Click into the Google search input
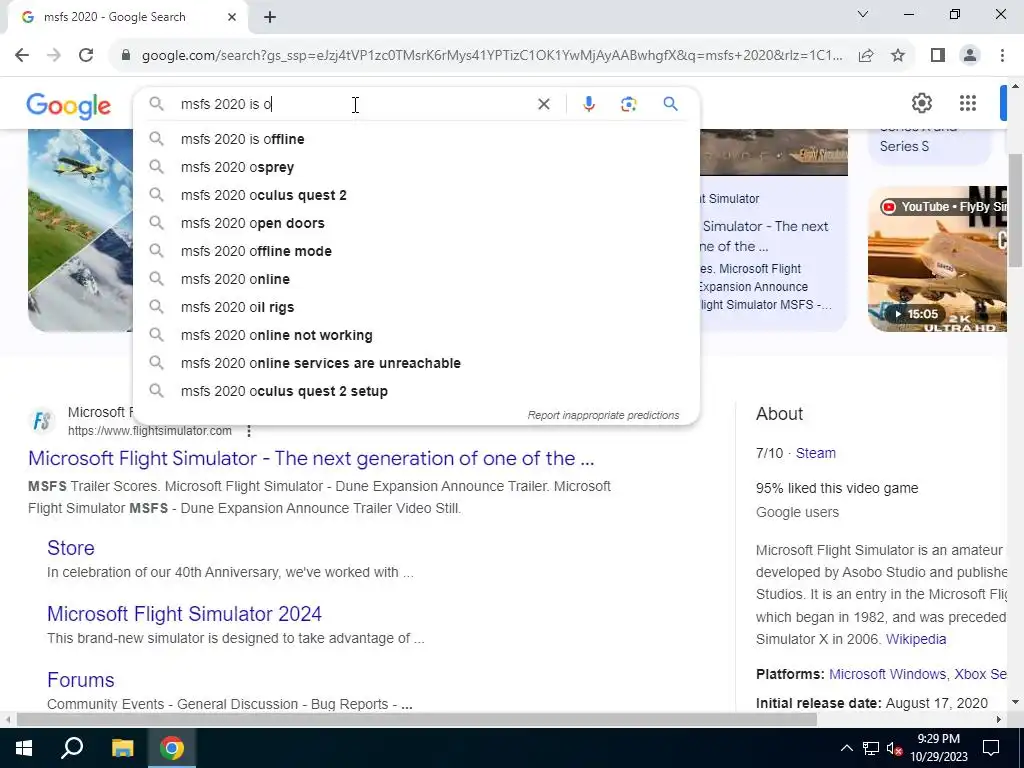Screen dimensions: 1024x768 [x=353, y=104]
